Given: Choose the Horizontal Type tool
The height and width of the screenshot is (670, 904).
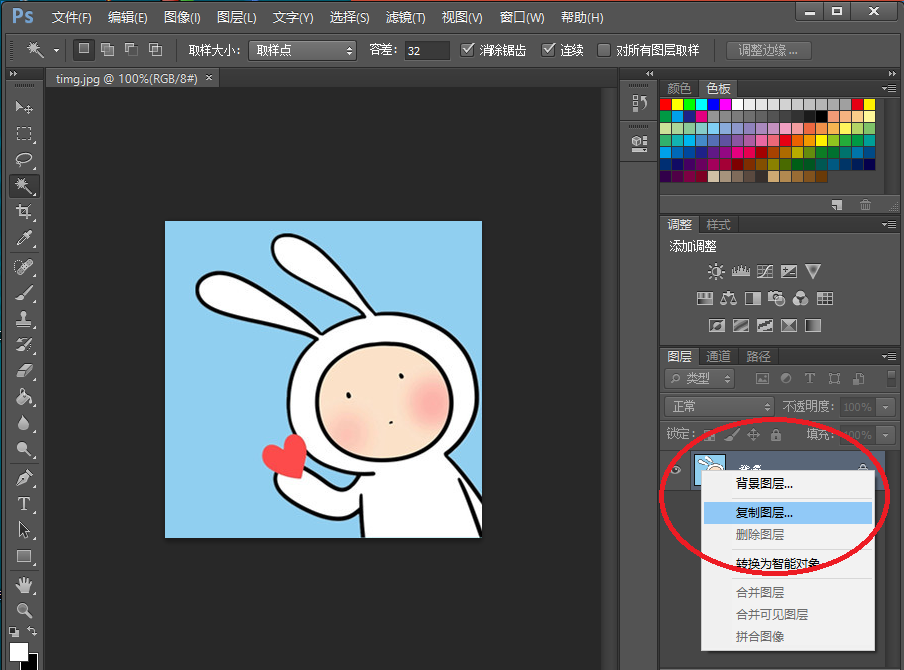Looking at the screenshot, I should tap(24, 503).
